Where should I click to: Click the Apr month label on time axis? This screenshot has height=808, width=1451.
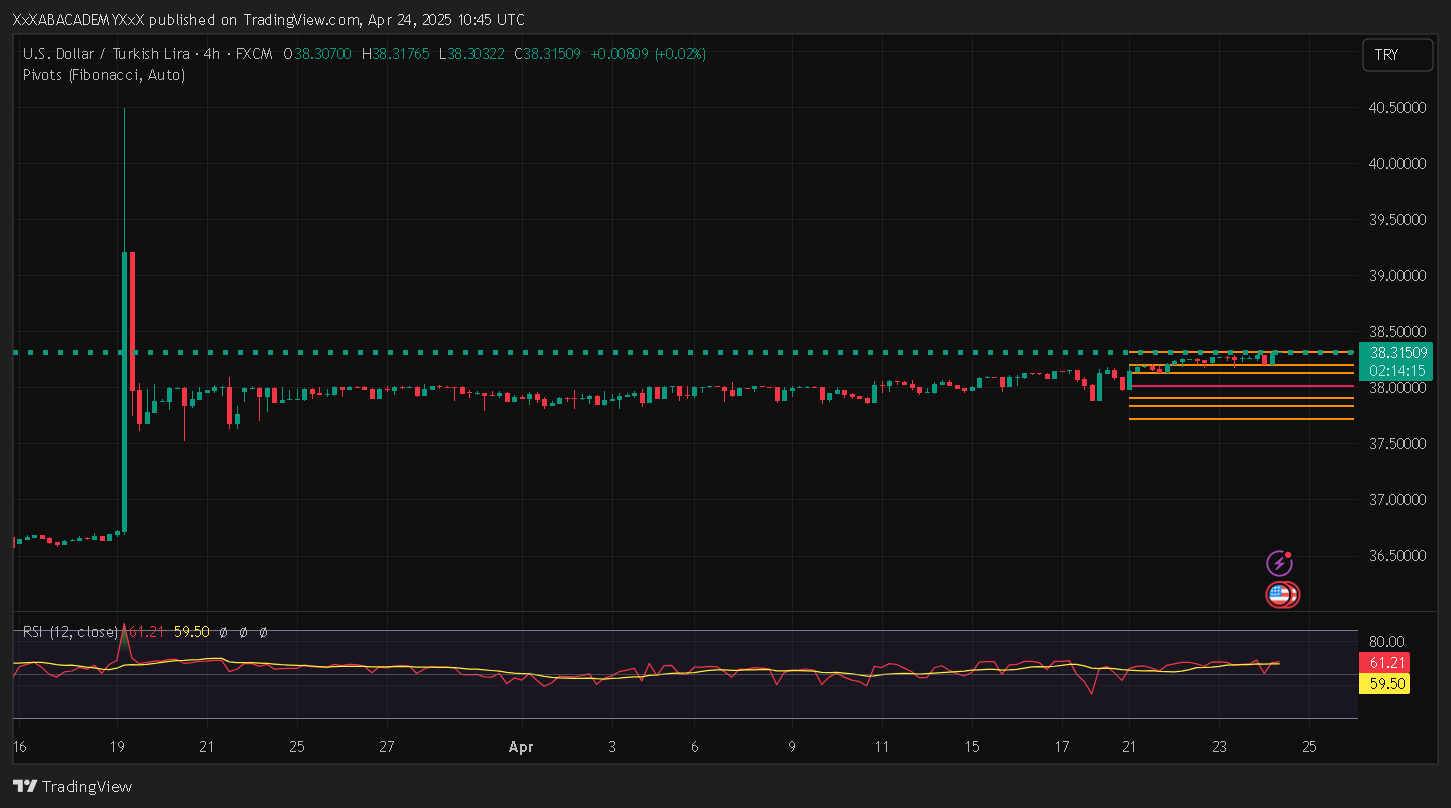pos(520,747)
